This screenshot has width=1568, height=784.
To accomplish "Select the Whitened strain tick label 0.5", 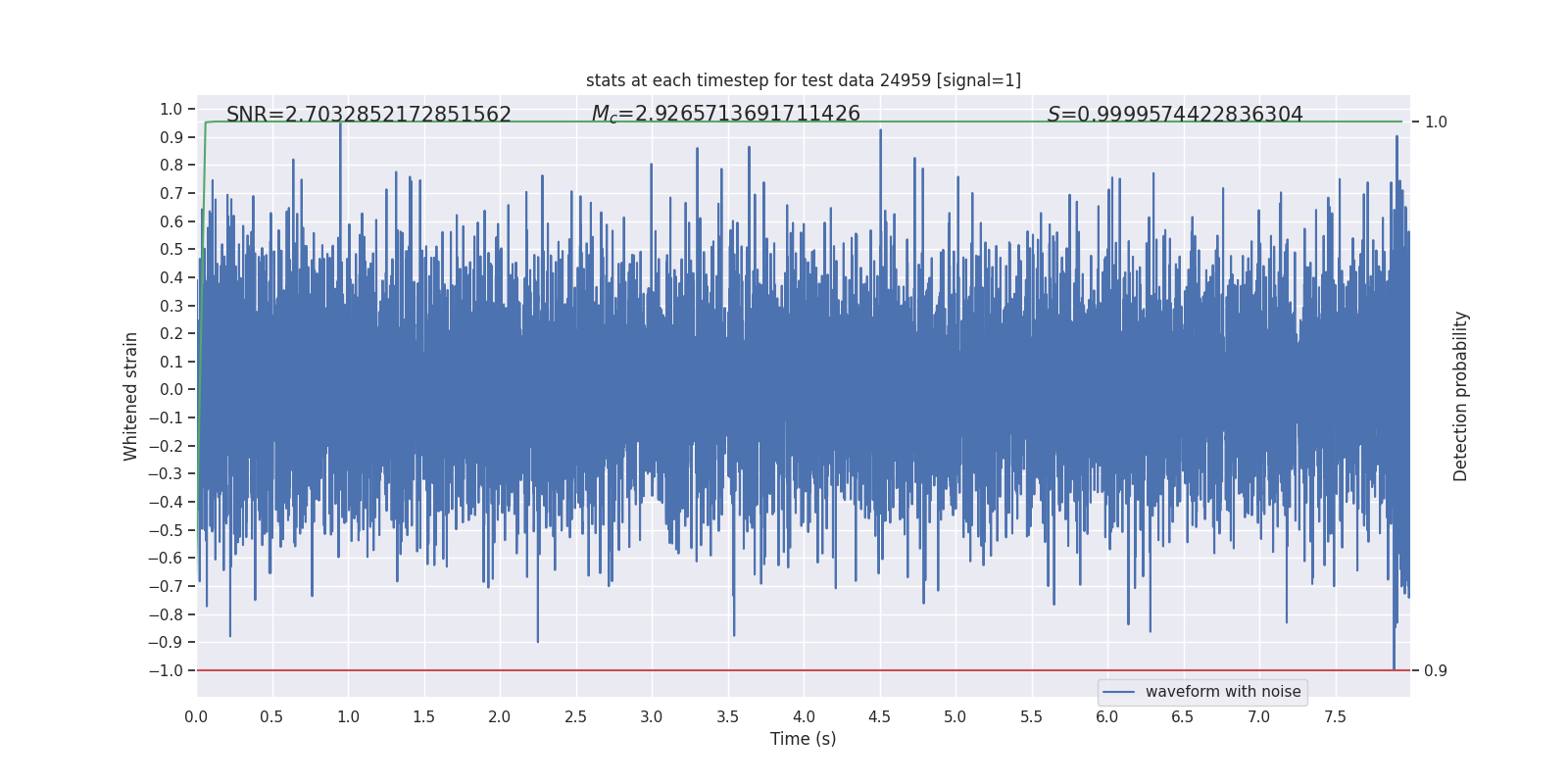I will pos(171,249).
